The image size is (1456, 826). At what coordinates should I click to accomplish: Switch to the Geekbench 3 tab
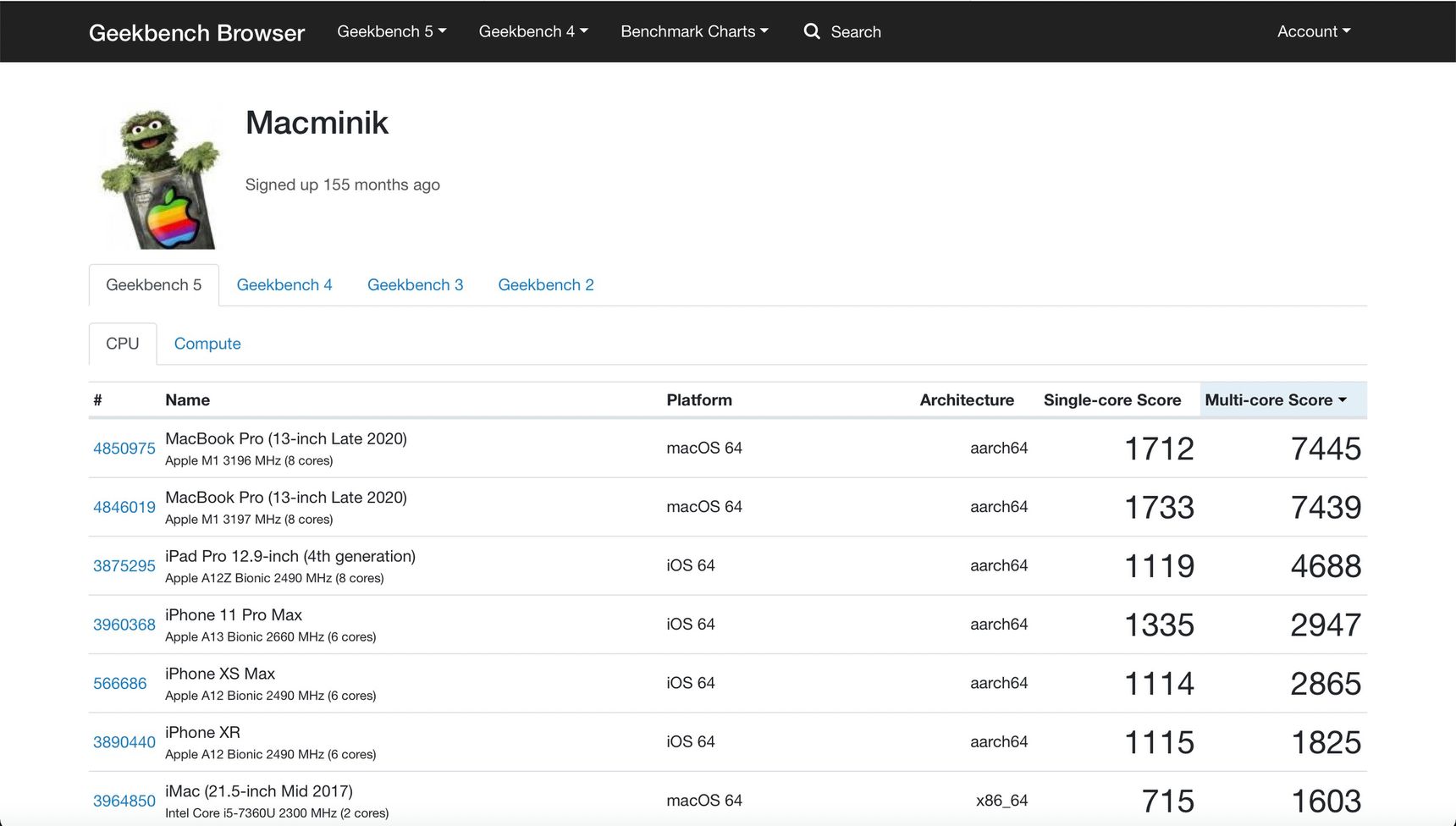coord(415,285)
